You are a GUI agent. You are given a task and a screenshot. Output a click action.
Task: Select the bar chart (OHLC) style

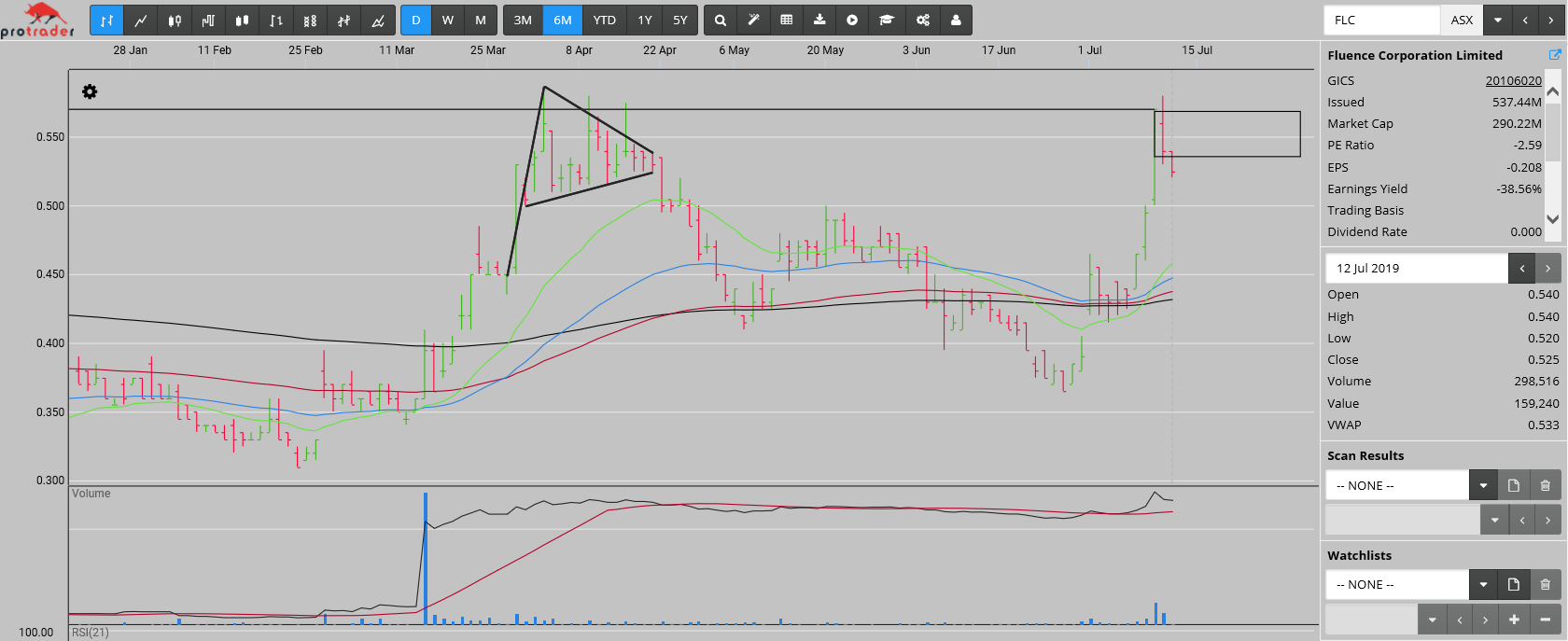(x=106, y=21)
